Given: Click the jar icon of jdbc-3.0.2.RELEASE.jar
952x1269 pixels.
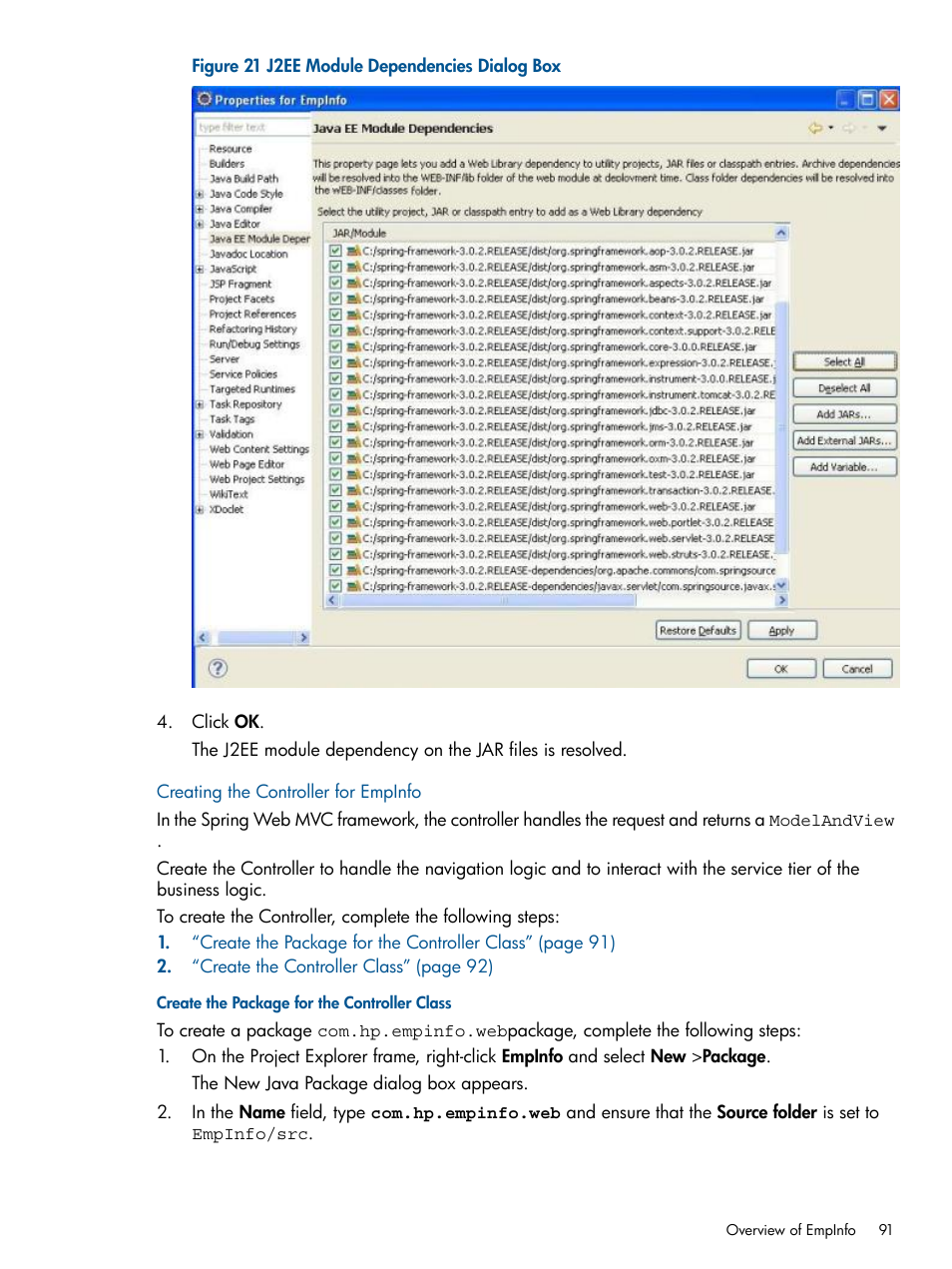Looking at the screenshot, I should pyautogui.click(x=352, y=411).
